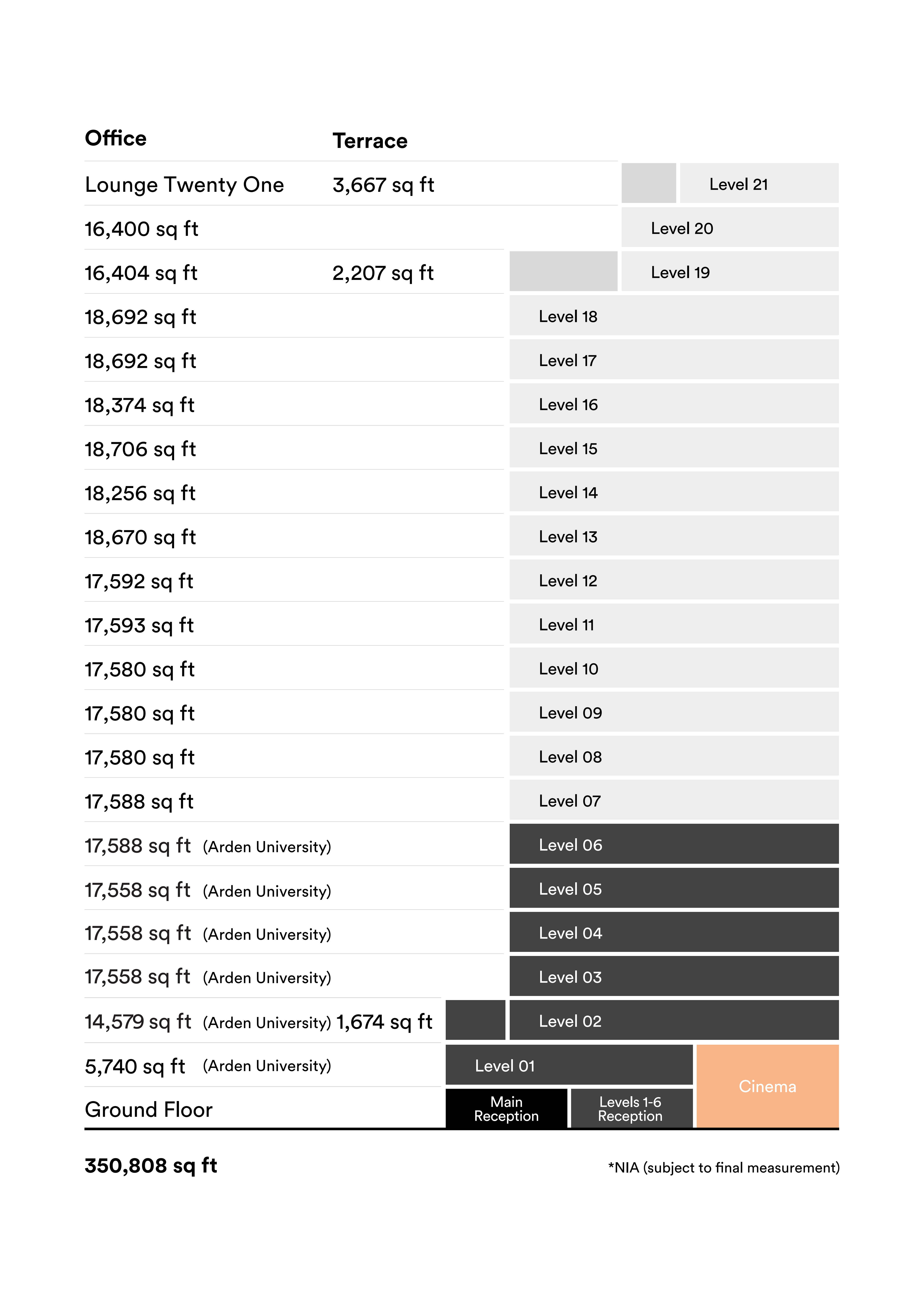The width and height of the screenshot is (924, 1306).
Task: Click the orange Cinema block
Action: tap(767, 1086)
